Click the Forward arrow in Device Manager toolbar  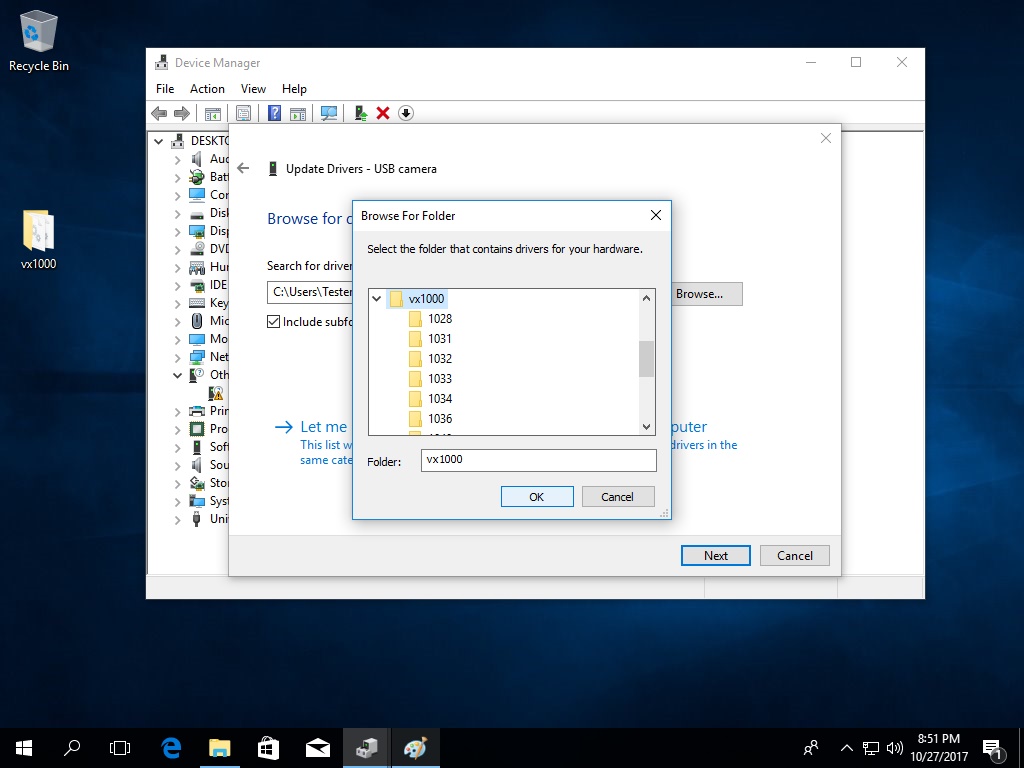(x=182, y=114)
